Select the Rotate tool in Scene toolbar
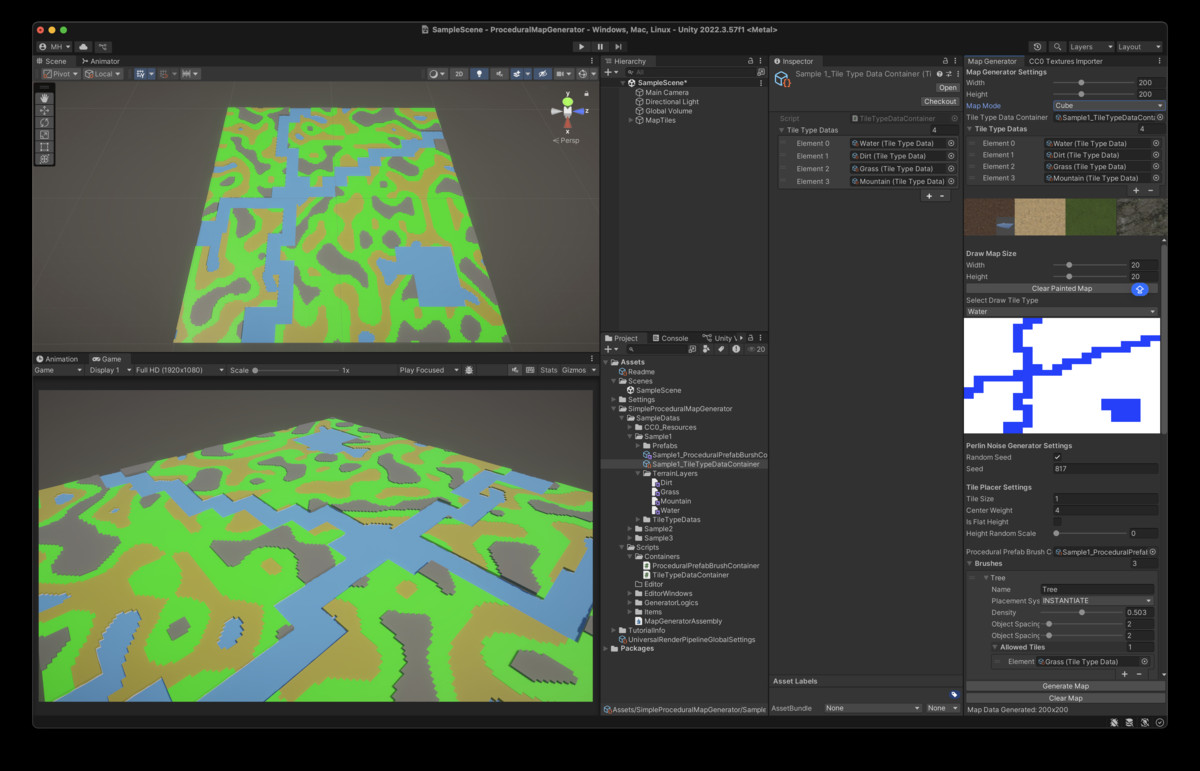The image size is (1200, 771). (x=44, y=122)
